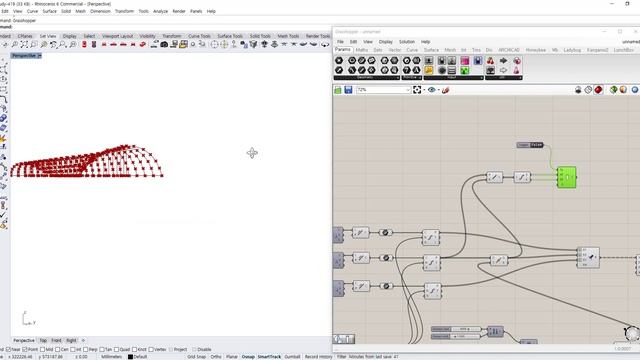Viewport: 640px width, 360px height.
Task: Click the circular crosshair target icon in Rhino toolbar
Action: point(214,44)
